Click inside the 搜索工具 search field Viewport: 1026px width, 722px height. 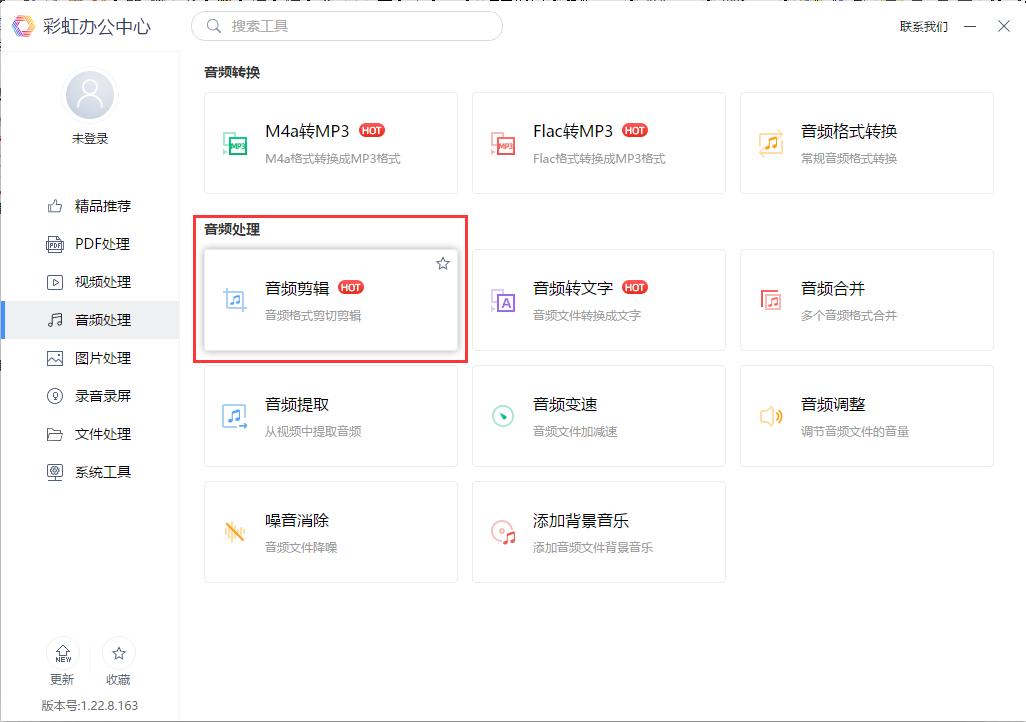click(x=345, y=27)
